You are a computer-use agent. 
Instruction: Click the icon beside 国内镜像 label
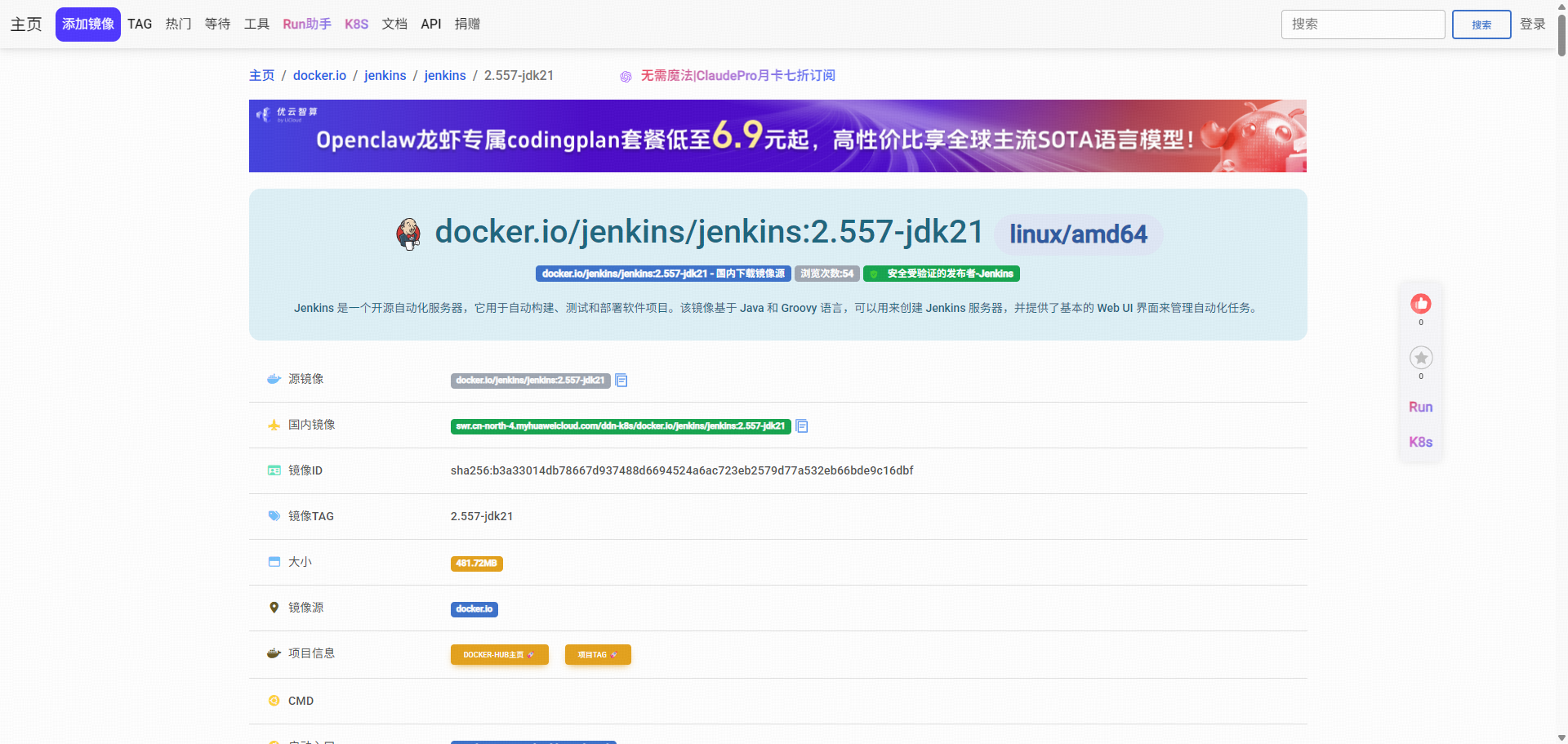click(x=274, y=425)
